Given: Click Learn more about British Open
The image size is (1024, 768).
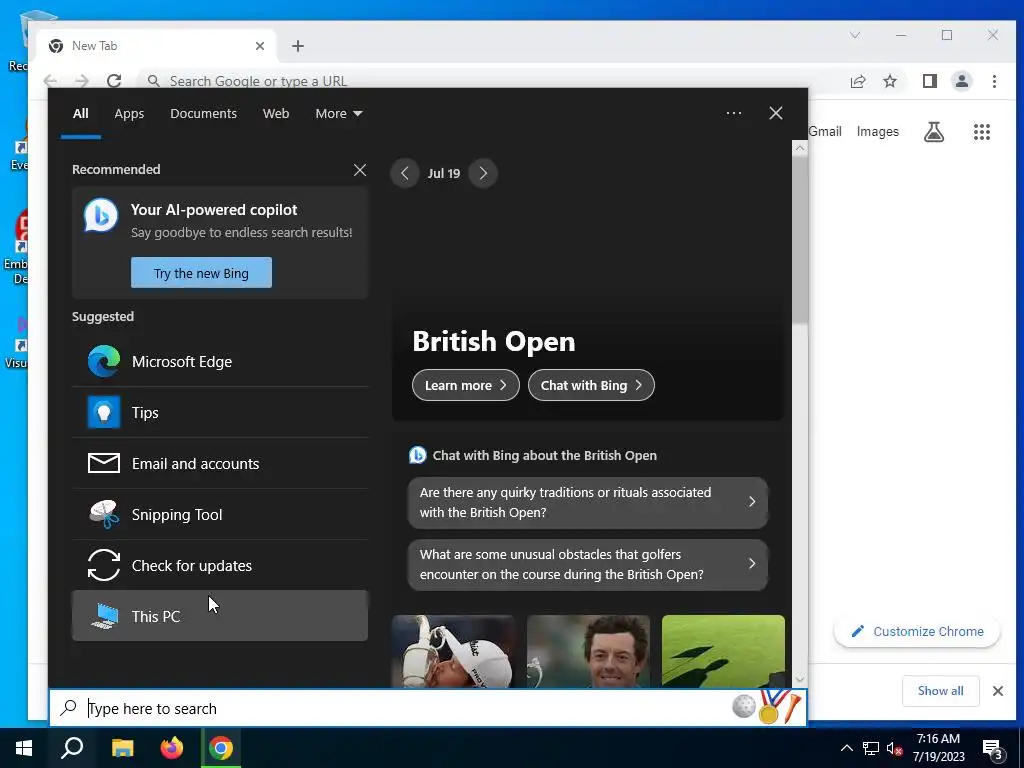Looking at the screenshot, I should 466,385.
